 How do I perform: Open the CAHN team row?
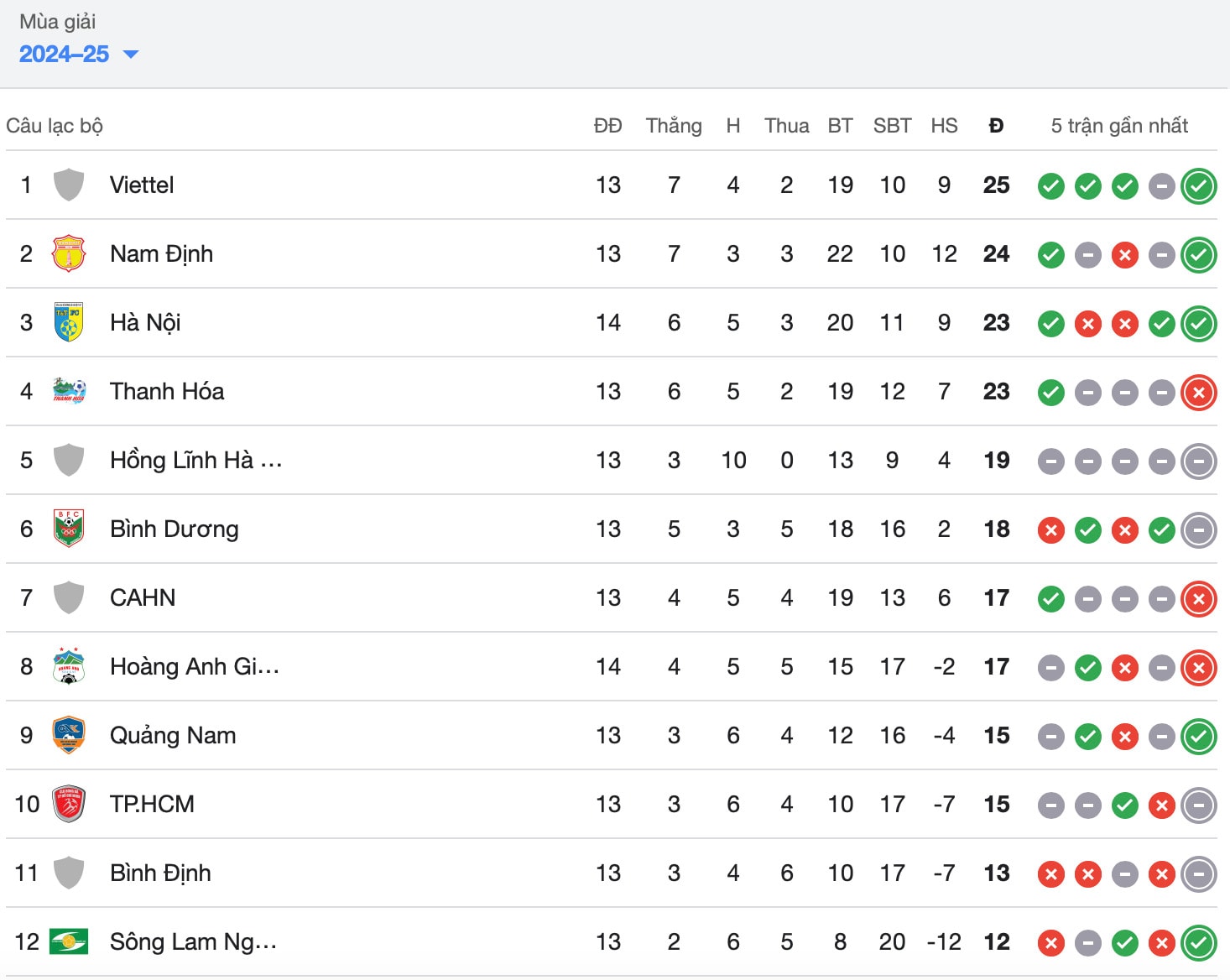611,597
